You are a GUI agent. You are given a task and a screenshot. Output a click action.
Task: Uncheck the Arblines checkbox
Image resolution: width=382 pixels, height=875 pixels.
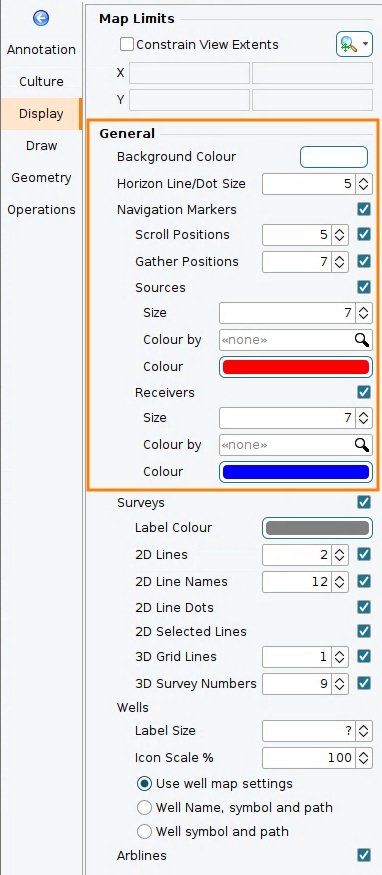pyautogui.click(x=364, y=855)
